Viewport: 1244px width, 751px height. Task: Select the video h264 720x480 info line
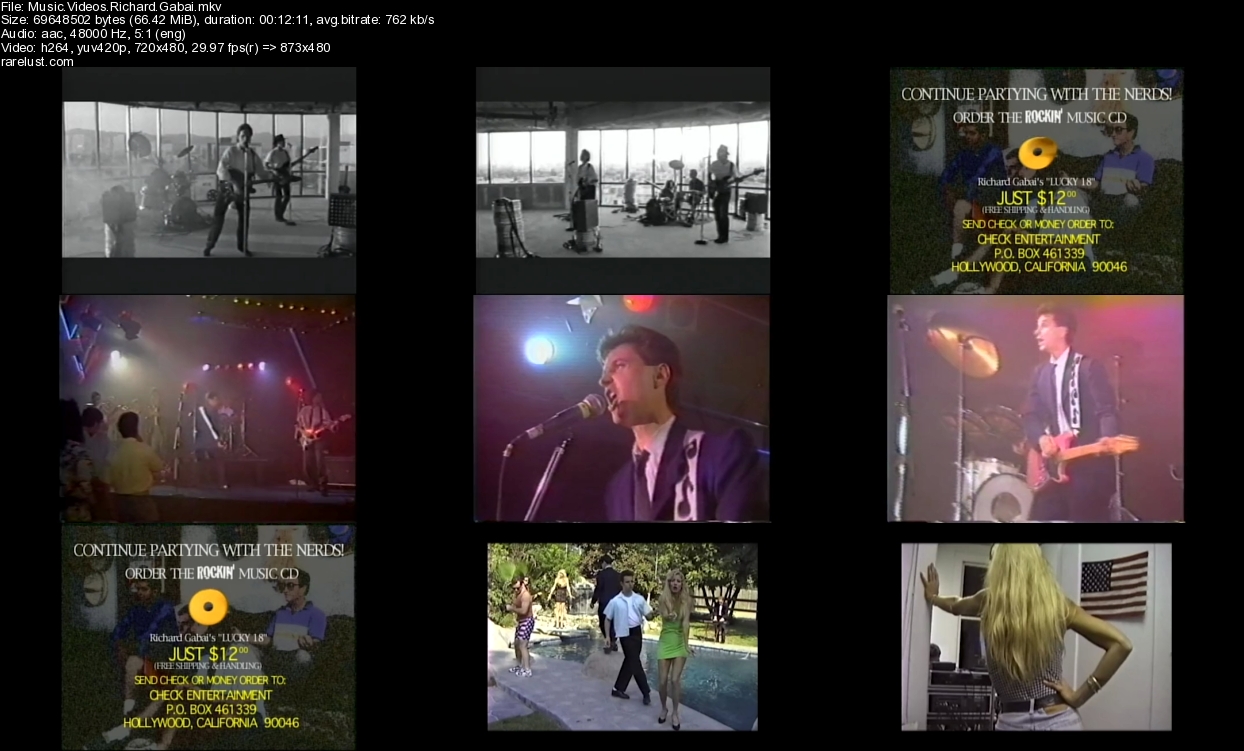tap(165, 48)
